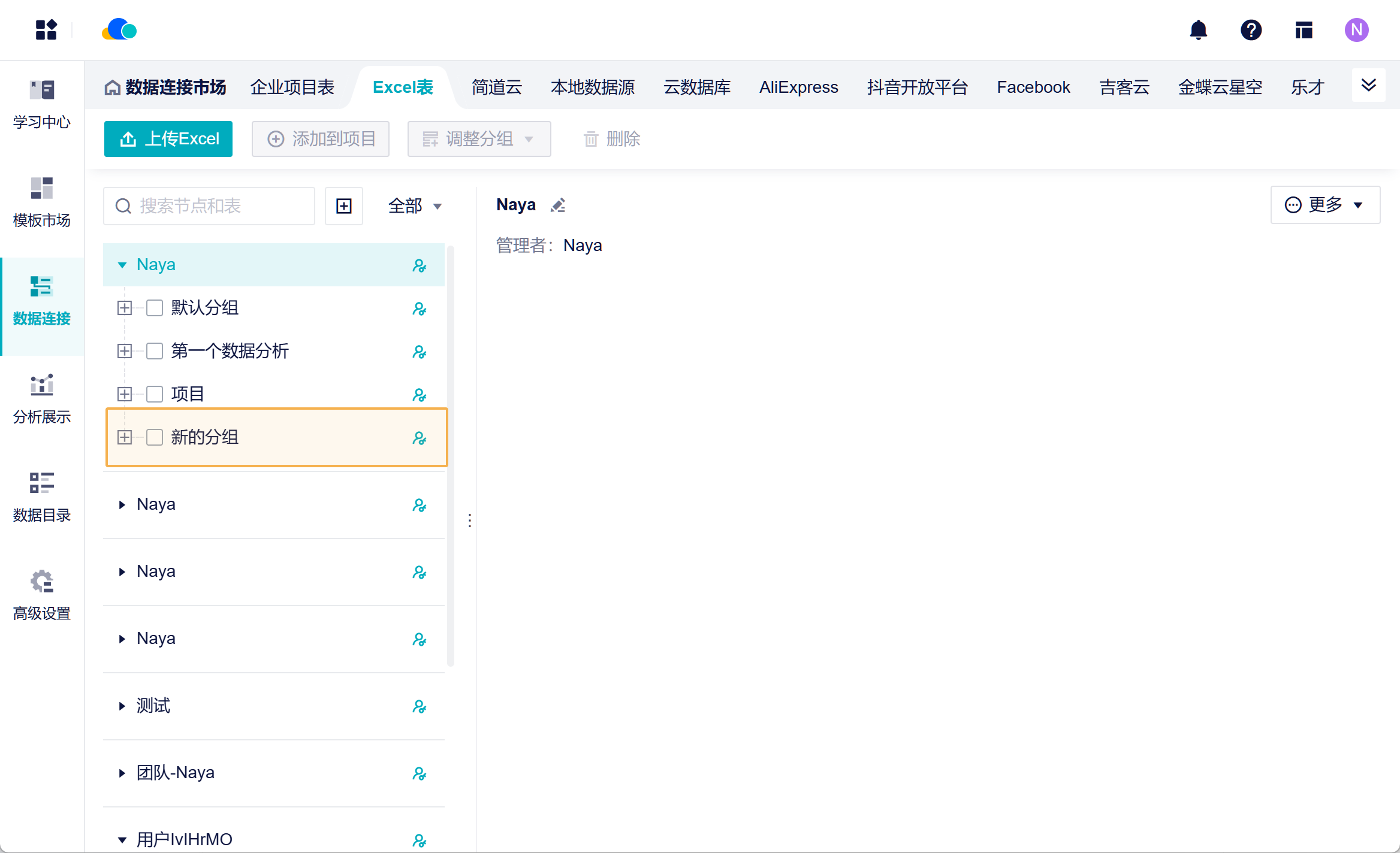Click the edit pencil next to Naya title

[x=558, y=205]
